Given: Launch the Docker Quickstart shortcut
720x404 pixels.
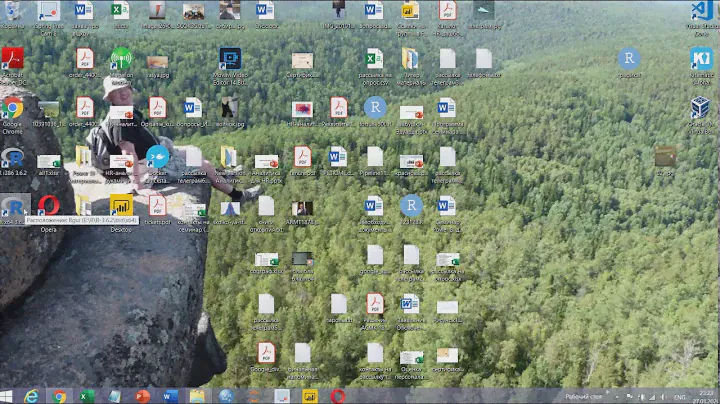Looking at the screenshot, I should [157, 158].
